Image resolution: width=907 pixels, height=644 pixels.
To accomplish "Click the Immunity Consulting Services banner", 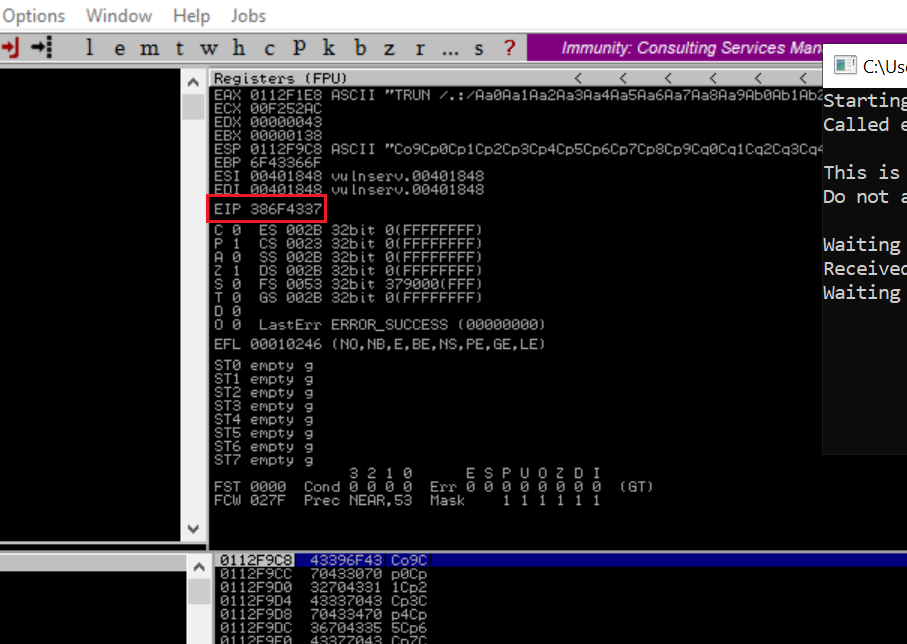I will click(x=680, y=47).
